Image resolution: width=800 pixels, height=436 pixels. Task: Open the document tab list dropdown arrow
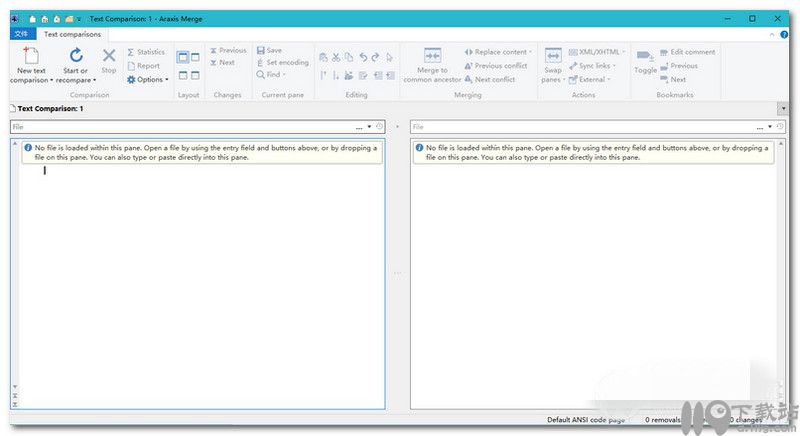(x=783, y=109)
